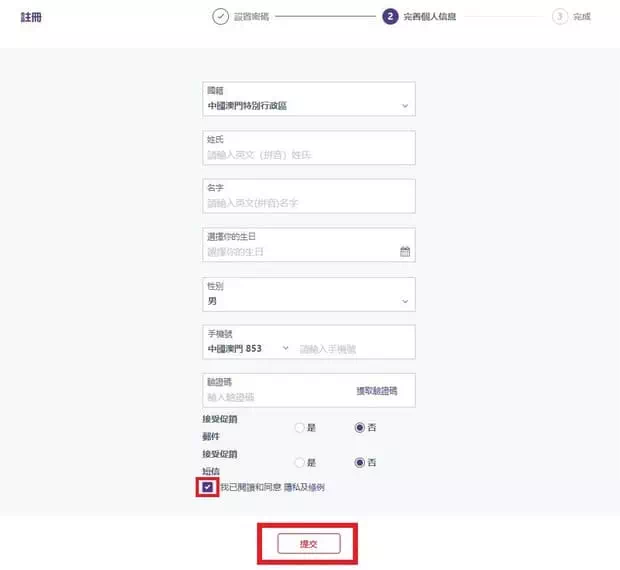The height and width of the screenshot is (570, 620).
Task: Open the privacy and terms link
Action: tap(304, 487)
